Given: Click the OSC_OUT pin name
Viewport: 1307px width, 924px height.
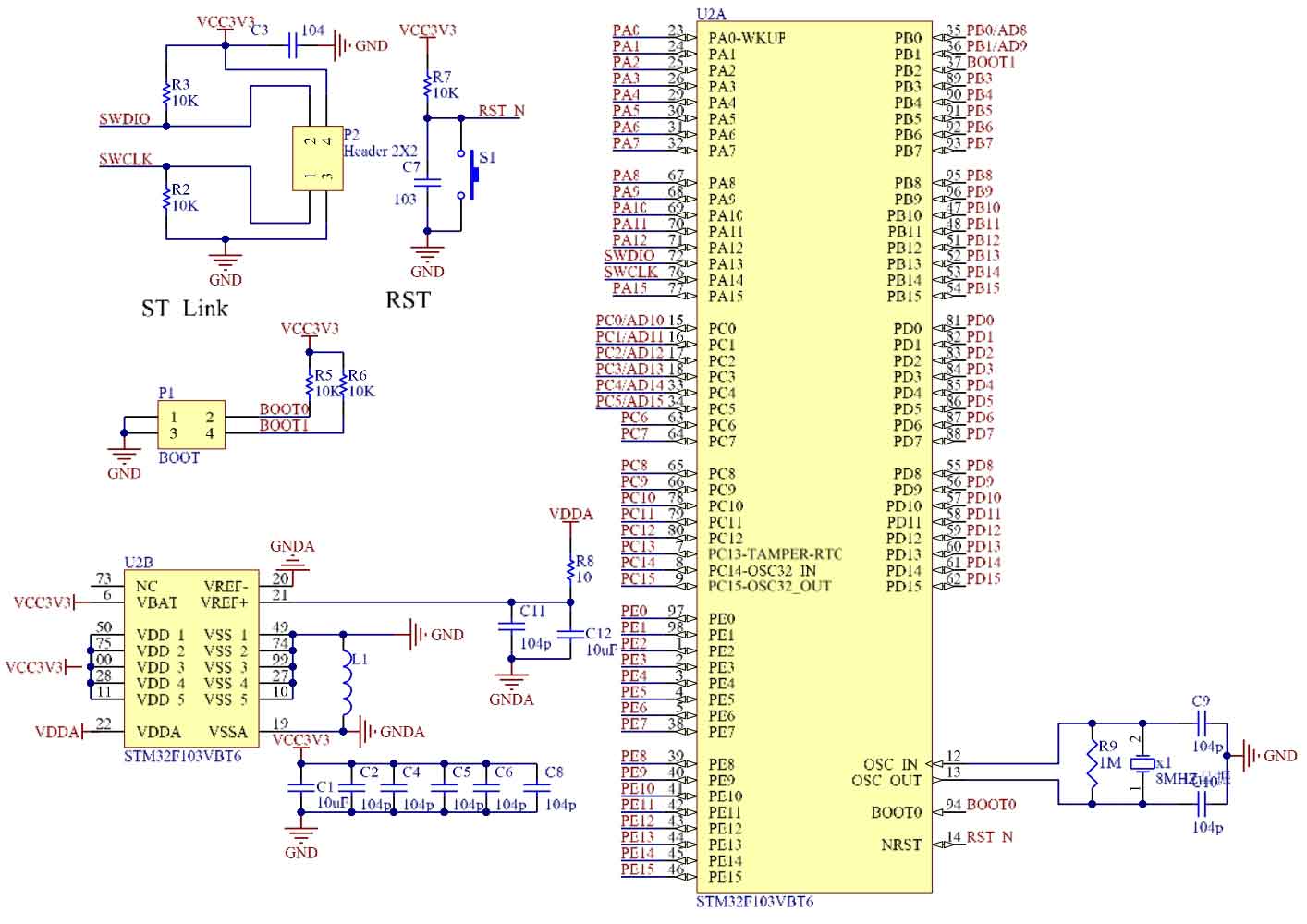Looking at the screenshot, I should coord(886,781).
